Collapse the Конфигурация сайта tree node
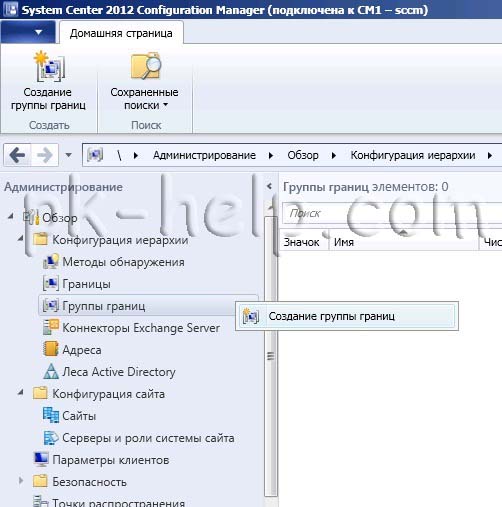This screenshot has height=507, width=502. point(21,392)
